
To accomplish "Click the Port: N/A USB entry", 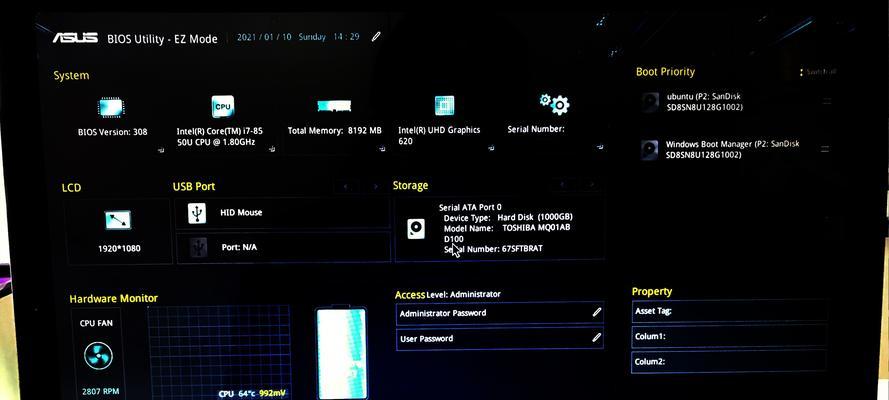I will point(283,248).
